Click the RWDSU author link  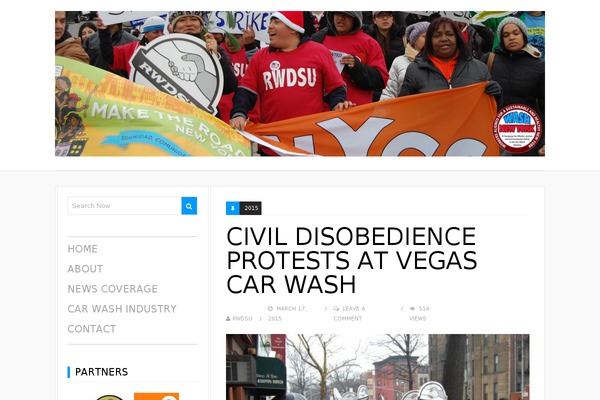point(242,319)
